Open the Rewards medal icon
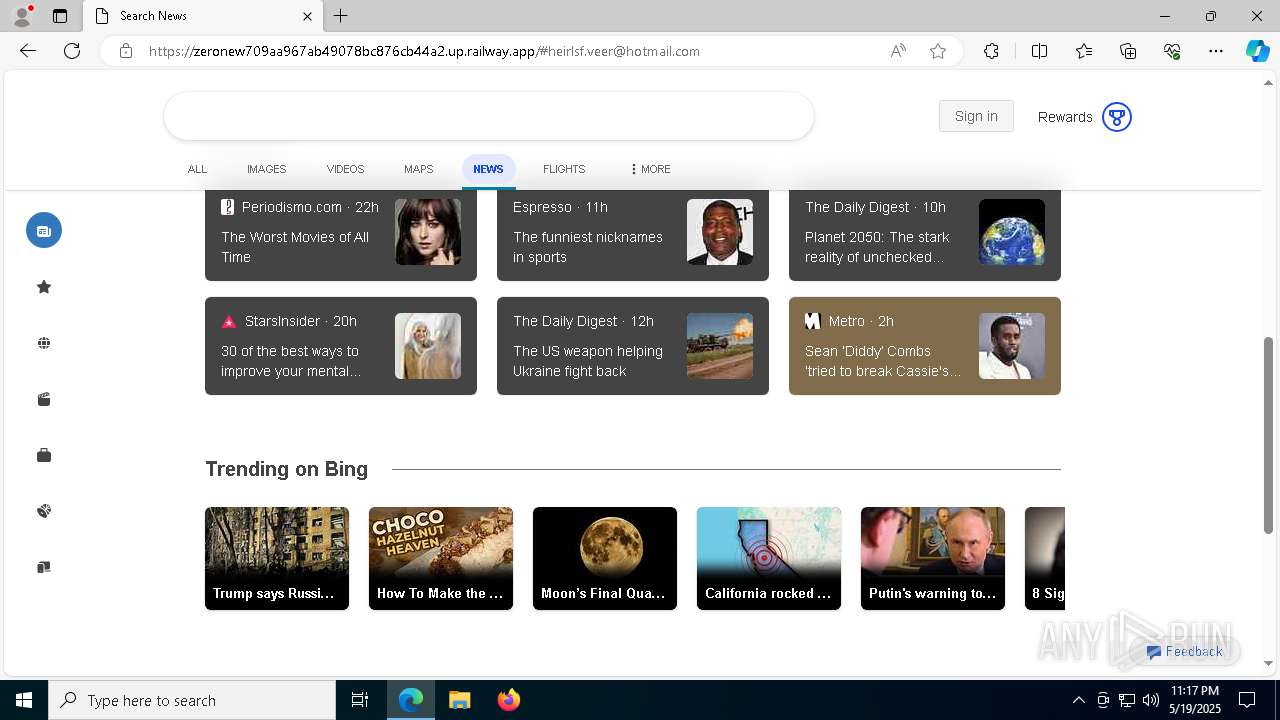 pos(1116,117)
